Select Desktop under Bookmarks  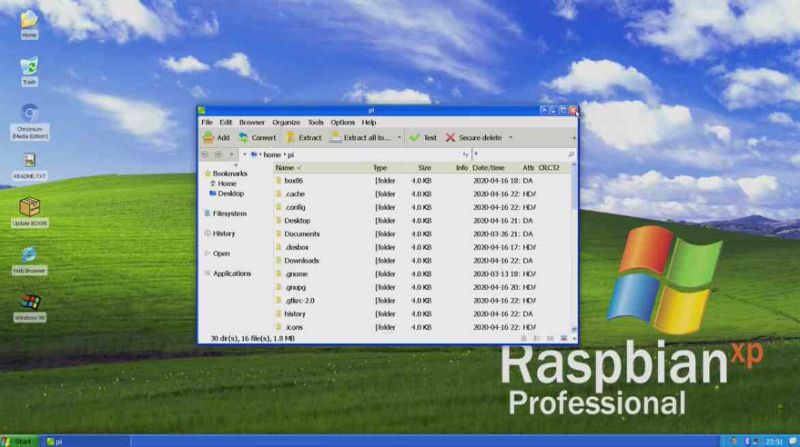coord(227,194)
